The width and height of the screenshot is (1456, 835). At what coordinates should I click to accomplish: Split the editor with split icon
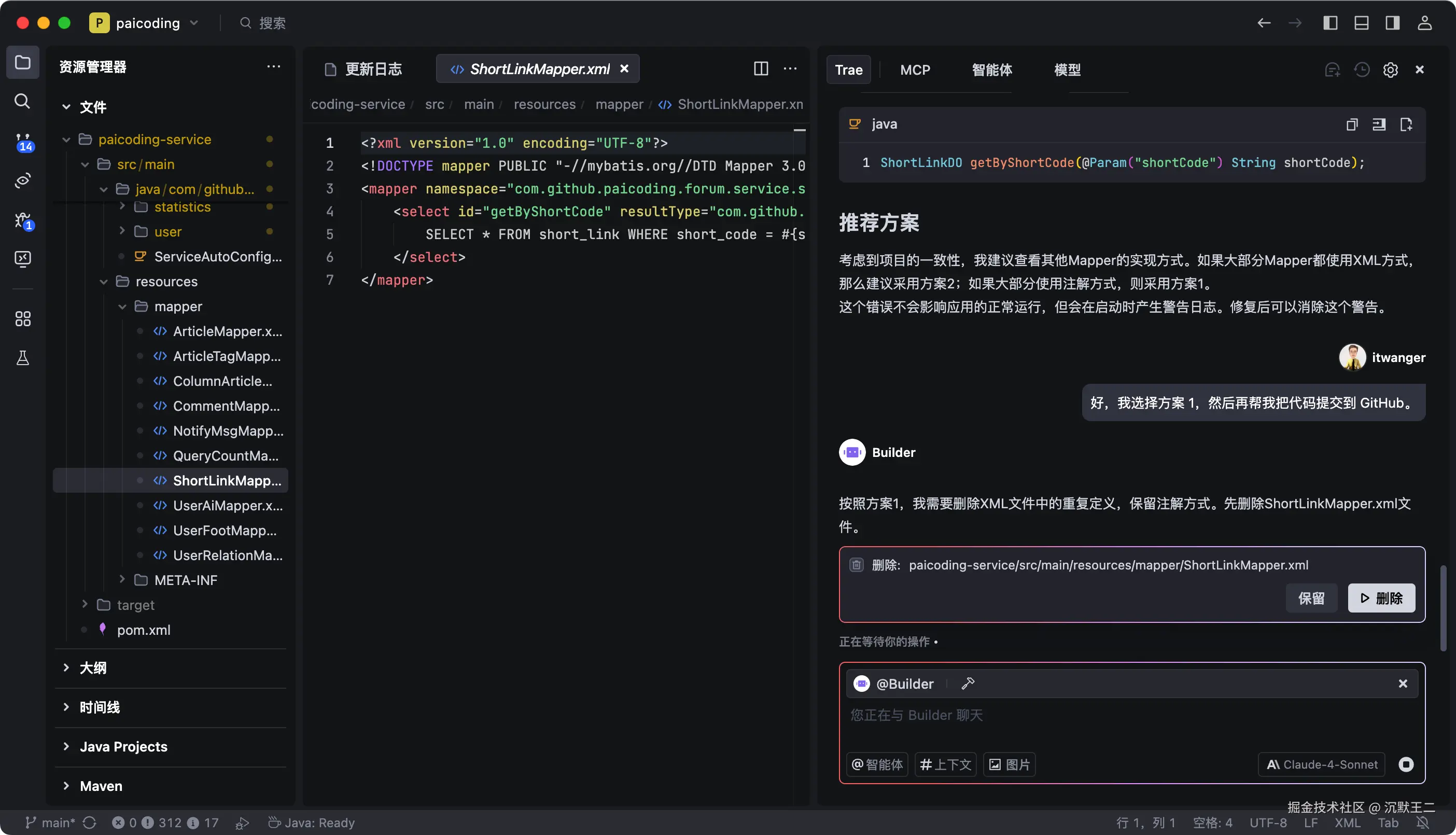760,69
